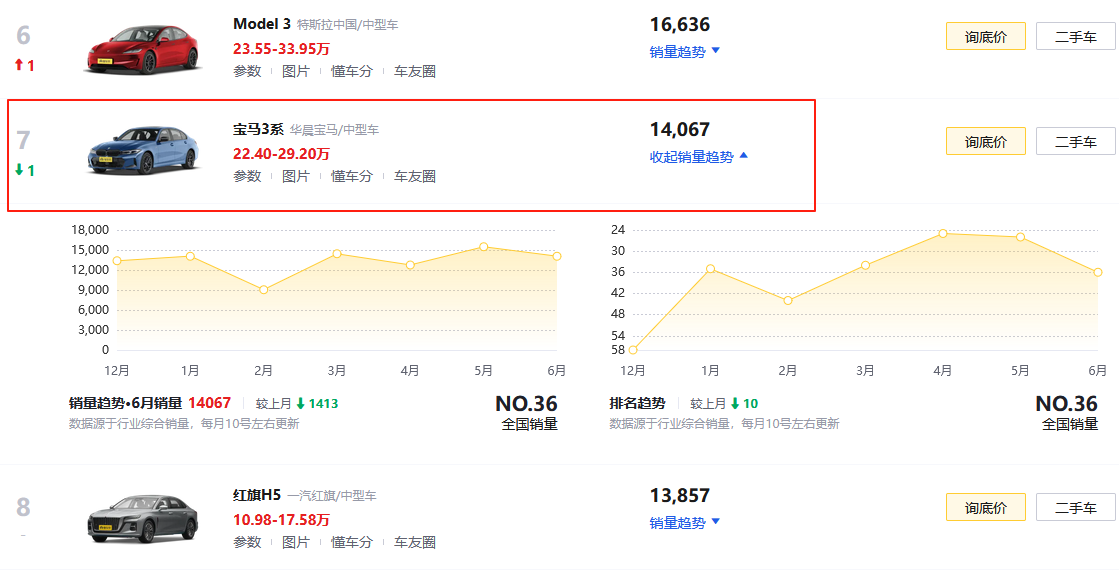Screen dimensions: 1119x582
Task: Open the 红旗H5 title link
Action: tap(257, 495)
